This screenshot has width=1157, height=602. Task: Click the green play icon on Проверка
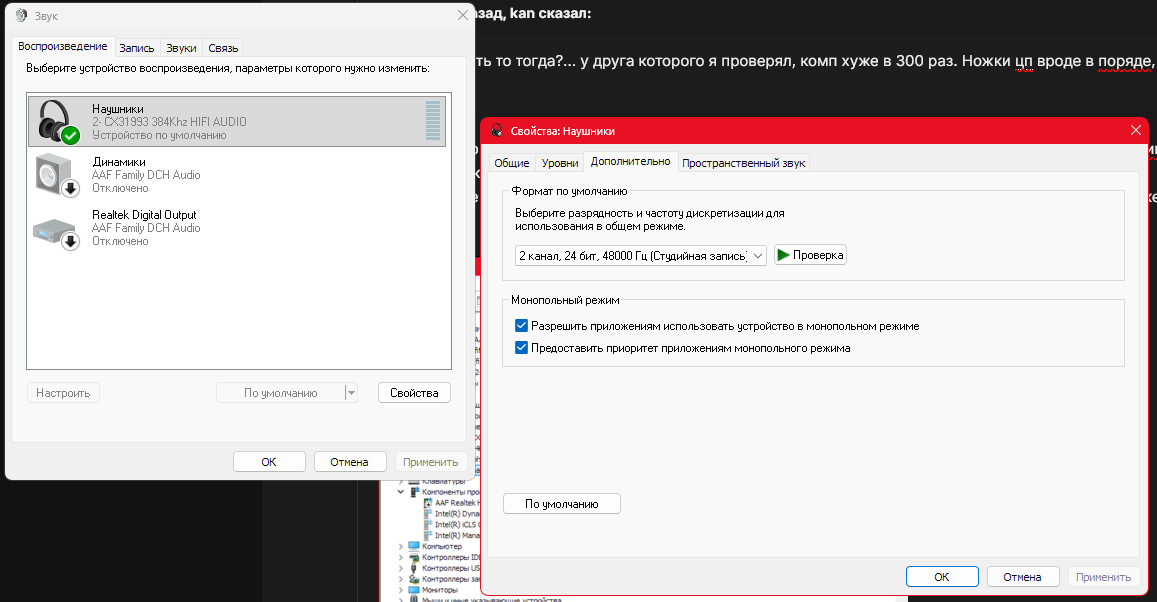[x=784, y=255]
